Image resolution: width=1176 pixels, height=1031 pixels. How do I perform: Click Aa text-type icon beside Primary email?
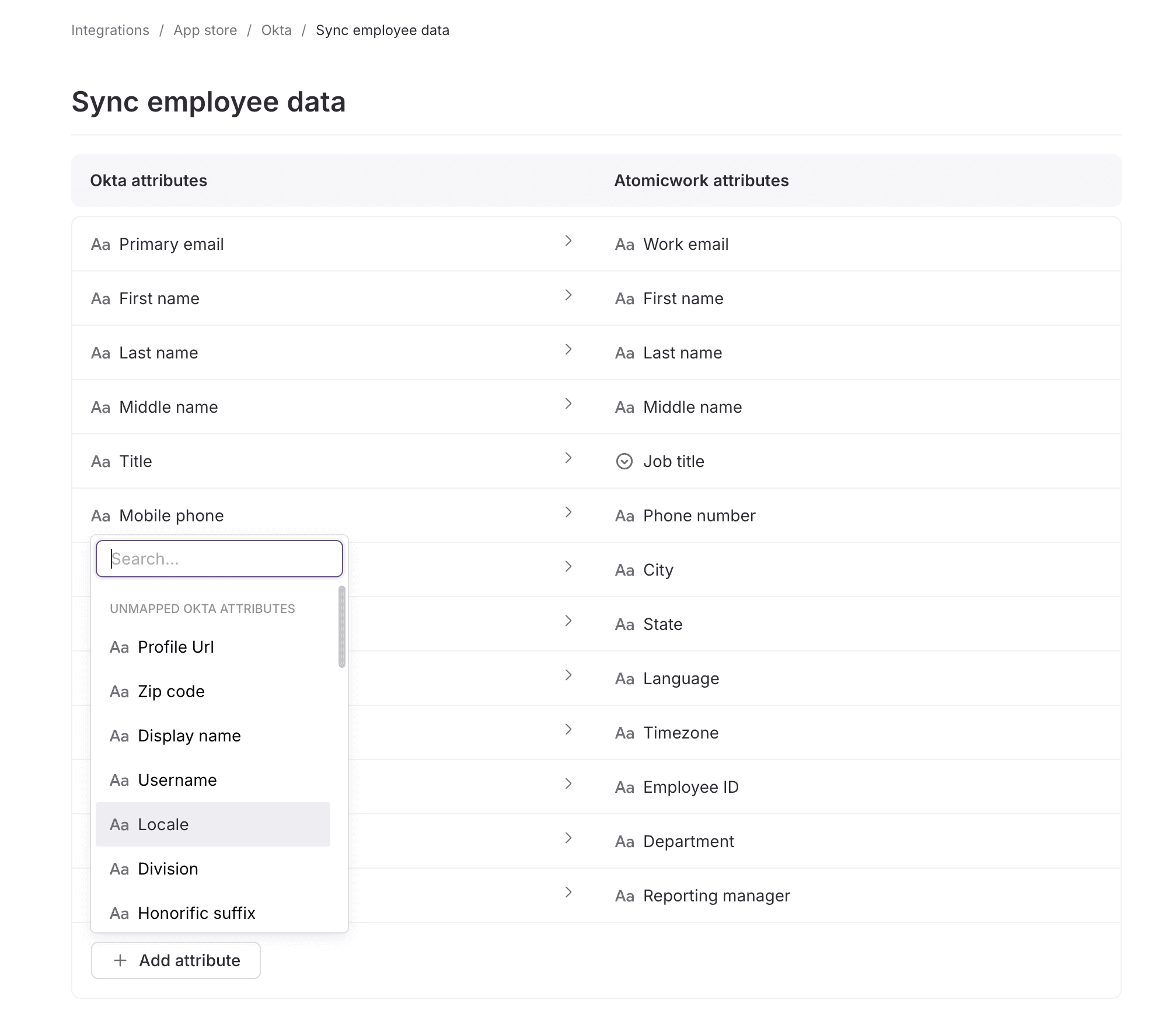point(100,245)
